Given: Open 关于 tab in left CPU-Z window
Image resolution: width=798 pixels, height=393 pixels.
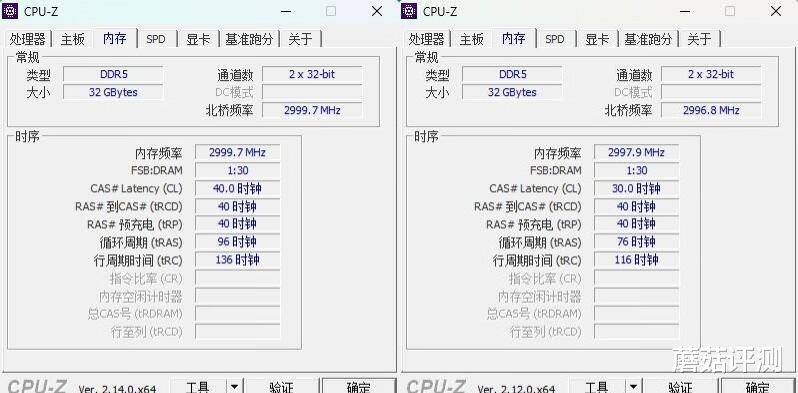Looking at the screenshot, I should (300, 39).
